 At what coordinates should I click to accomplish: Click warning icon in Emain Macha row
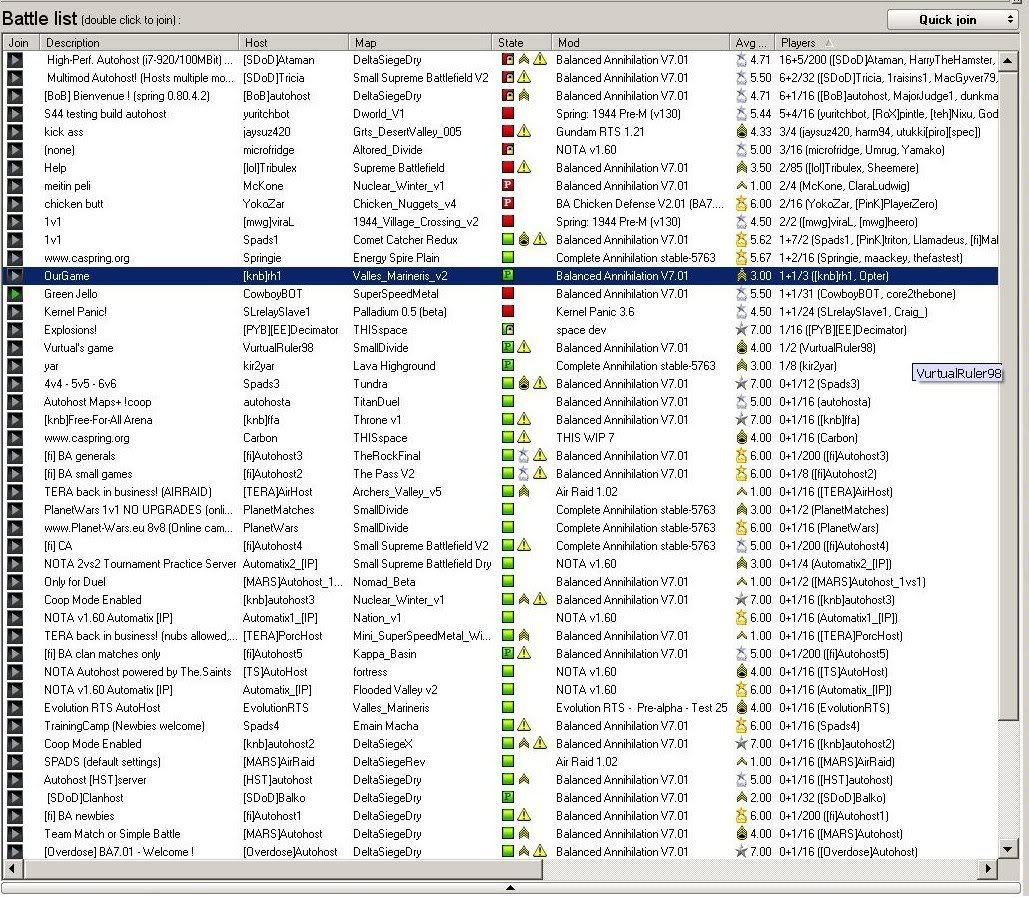[524, 725]
